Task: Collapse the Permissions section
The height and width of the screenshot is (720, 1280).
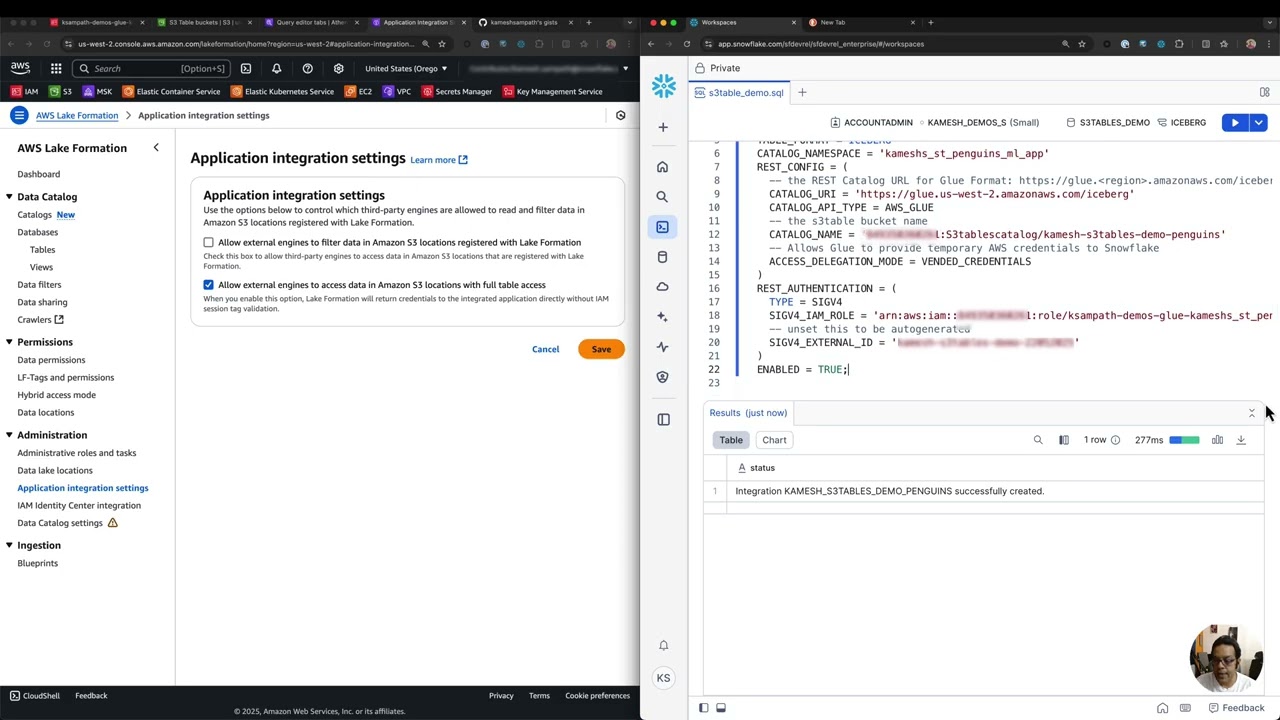Action: pyautogui.click(x=8, y=342)
